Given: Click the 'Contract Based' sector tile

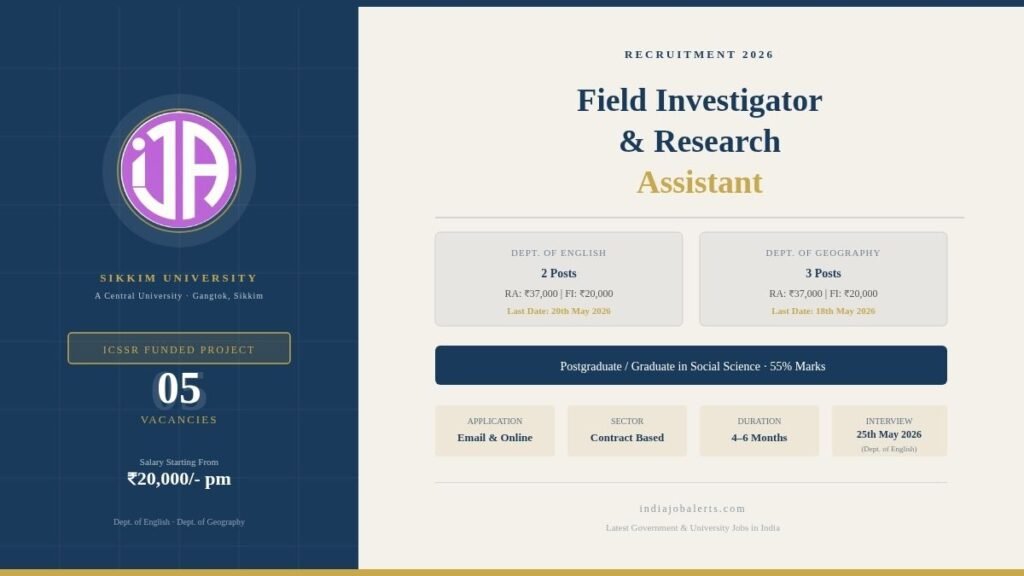Looking at the screenshot, I should point(627,431).
